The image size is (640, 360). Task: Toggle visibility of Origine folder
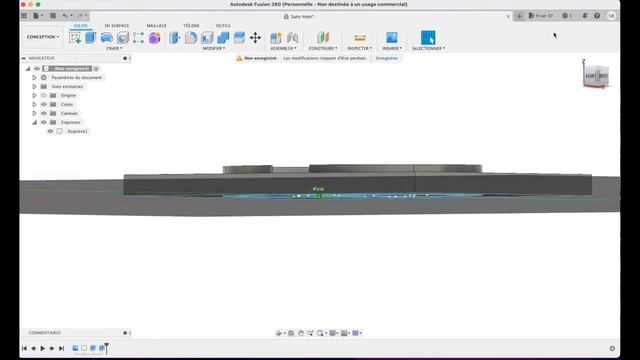click(44, 96)
